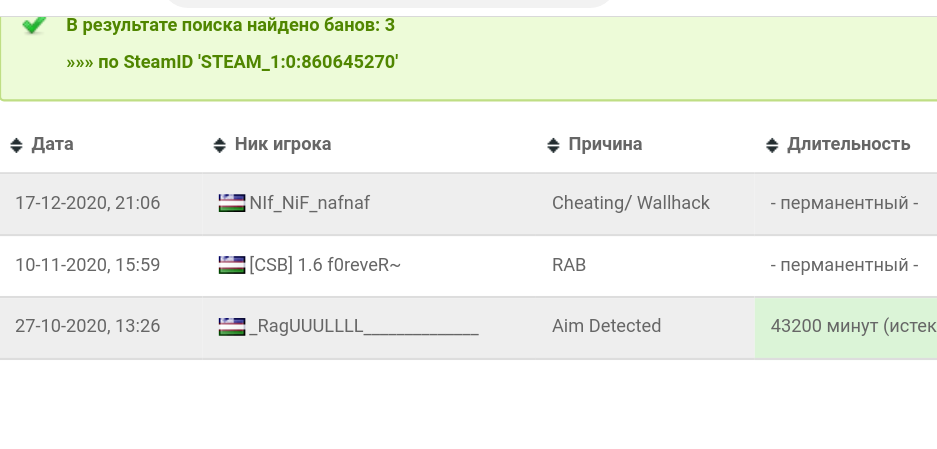The height and width of the screenshot is (449, 937).
Task: Sort table by Длительность header
Action: (849, 144)
